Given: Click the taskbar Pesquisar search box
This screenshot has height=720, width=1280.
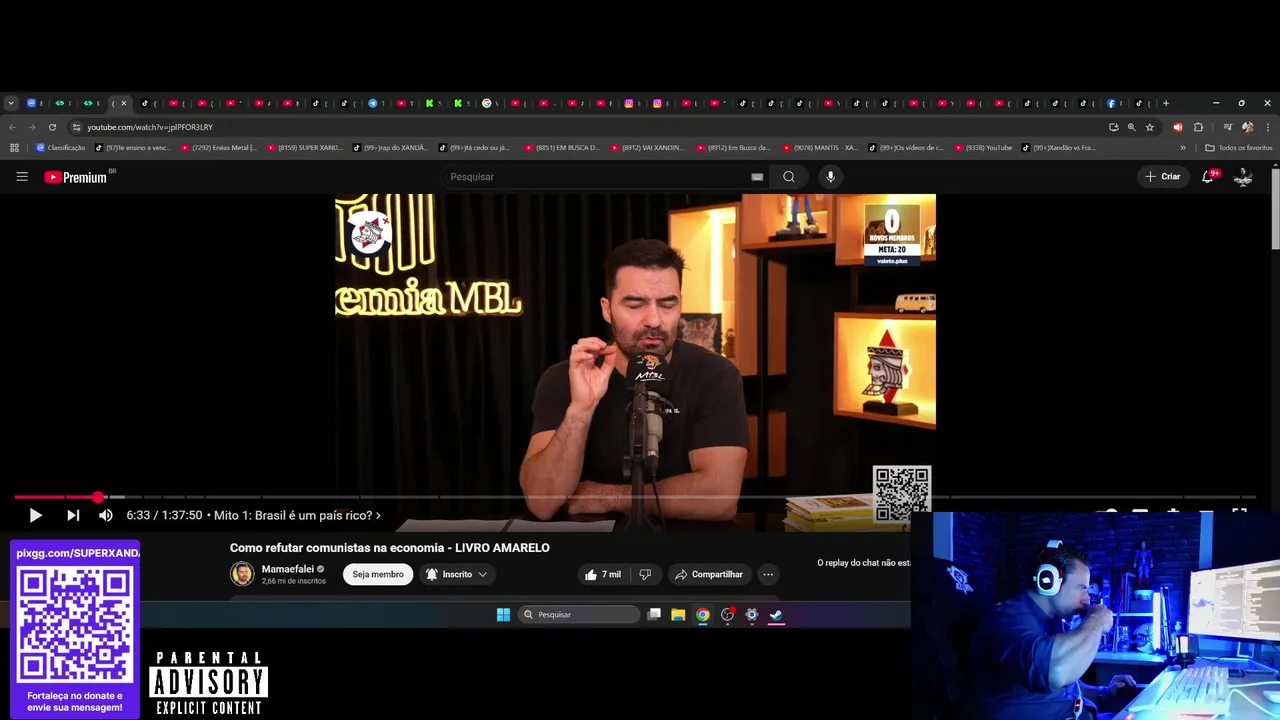Looking at the screenshot, I should (x=580, y=615).
